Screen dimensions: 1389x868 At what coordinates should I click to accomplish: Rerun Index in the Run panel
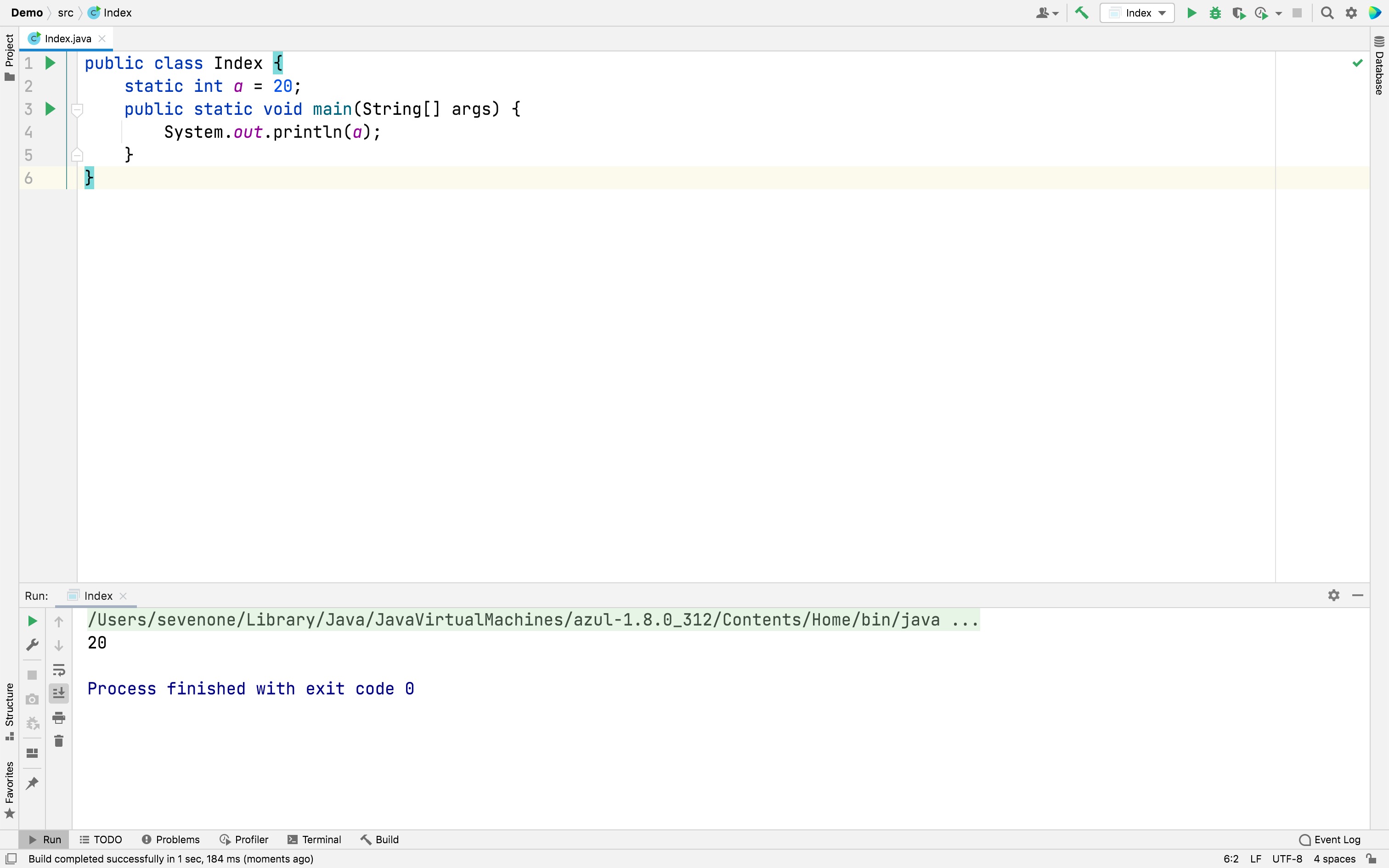click(x=32, y=620)
